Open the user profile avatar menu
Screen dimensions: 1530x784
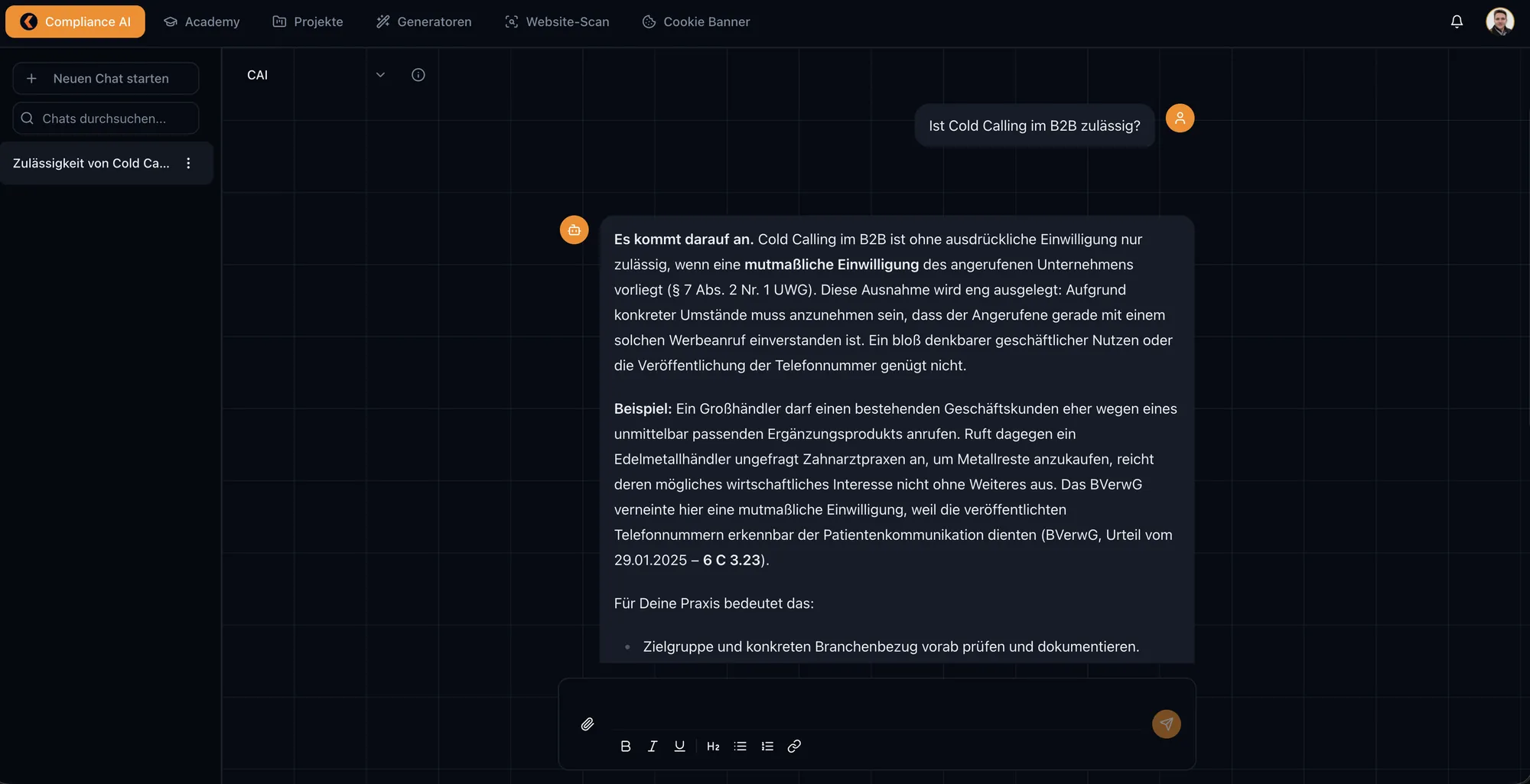[1499, 21]
